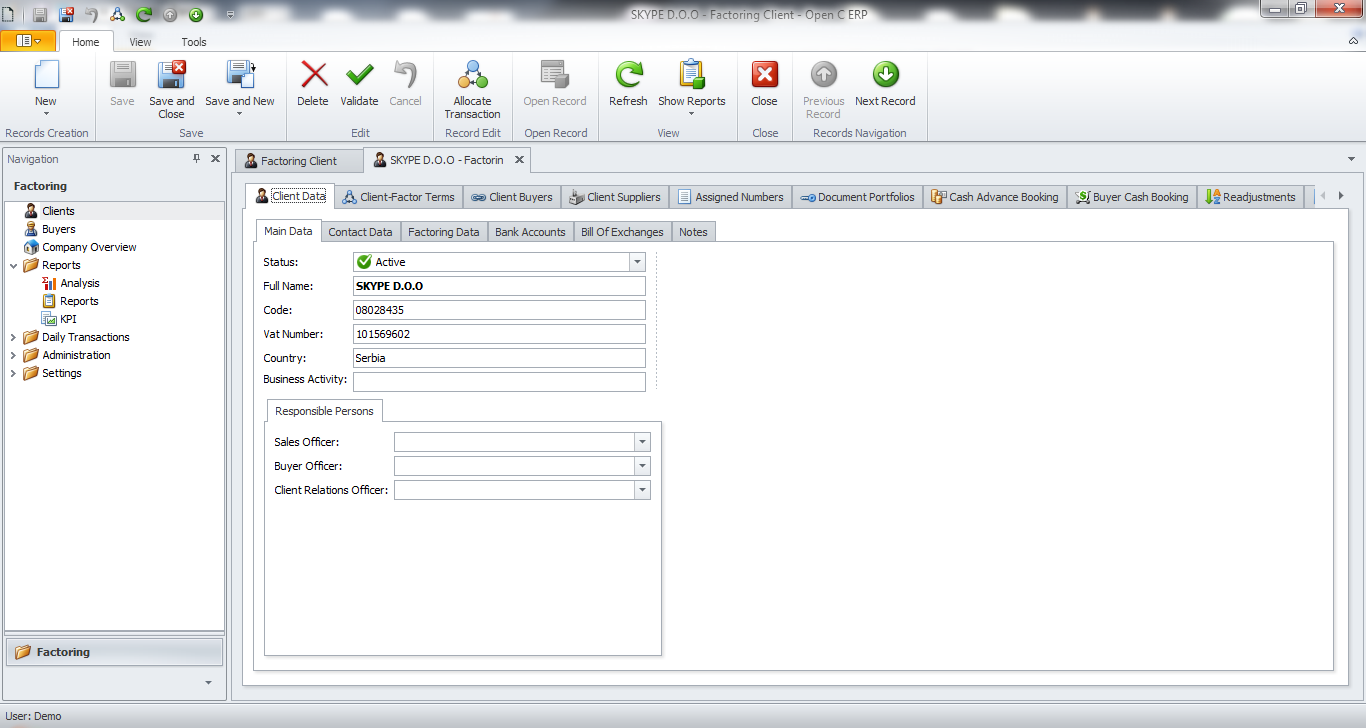Expand Daily Transactions folder
This screenshot has width=1366, height=728.
pos(13,337)
